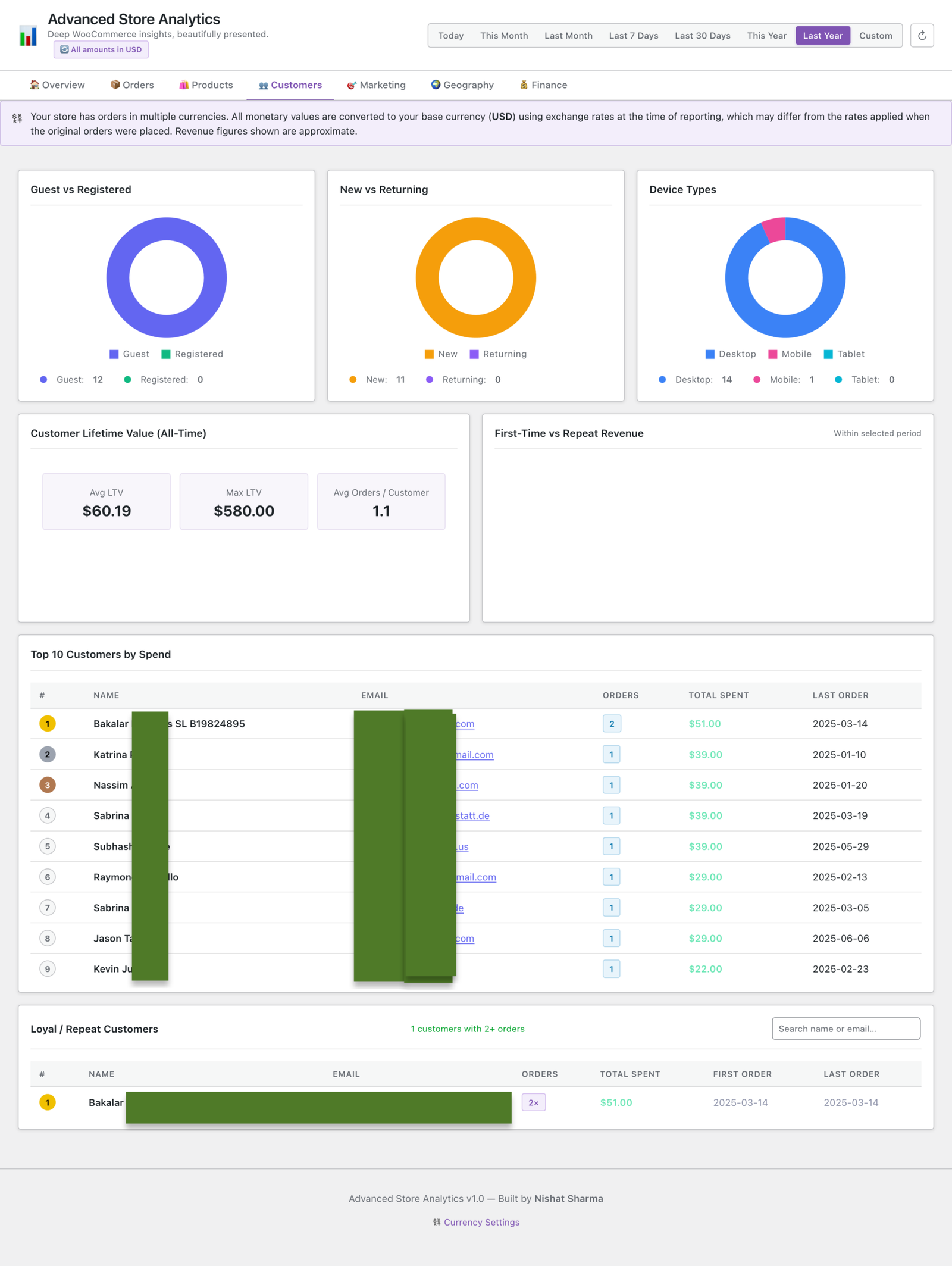Click the Avg LTV $60.19 card

107,501
